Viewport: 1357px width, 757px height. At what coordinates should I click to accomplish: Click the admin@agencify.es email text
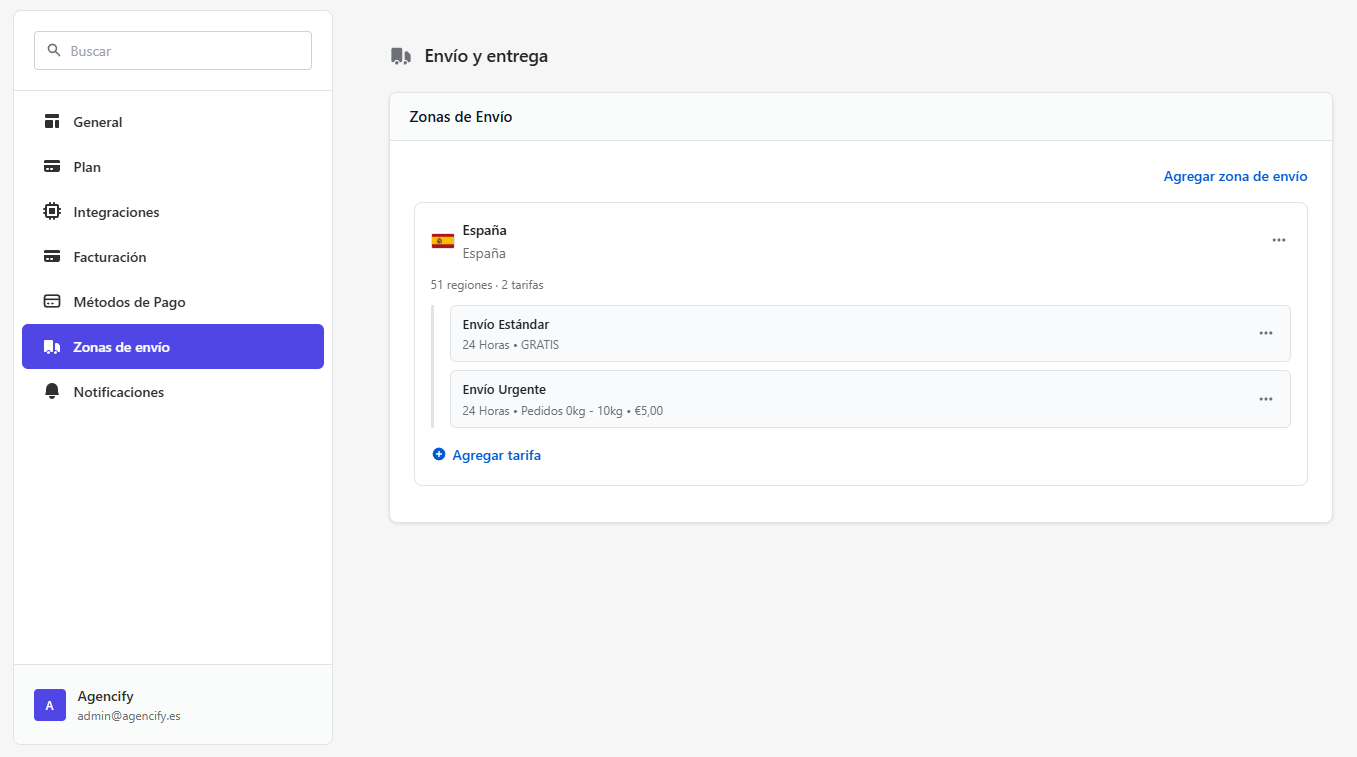coord(129,716)
